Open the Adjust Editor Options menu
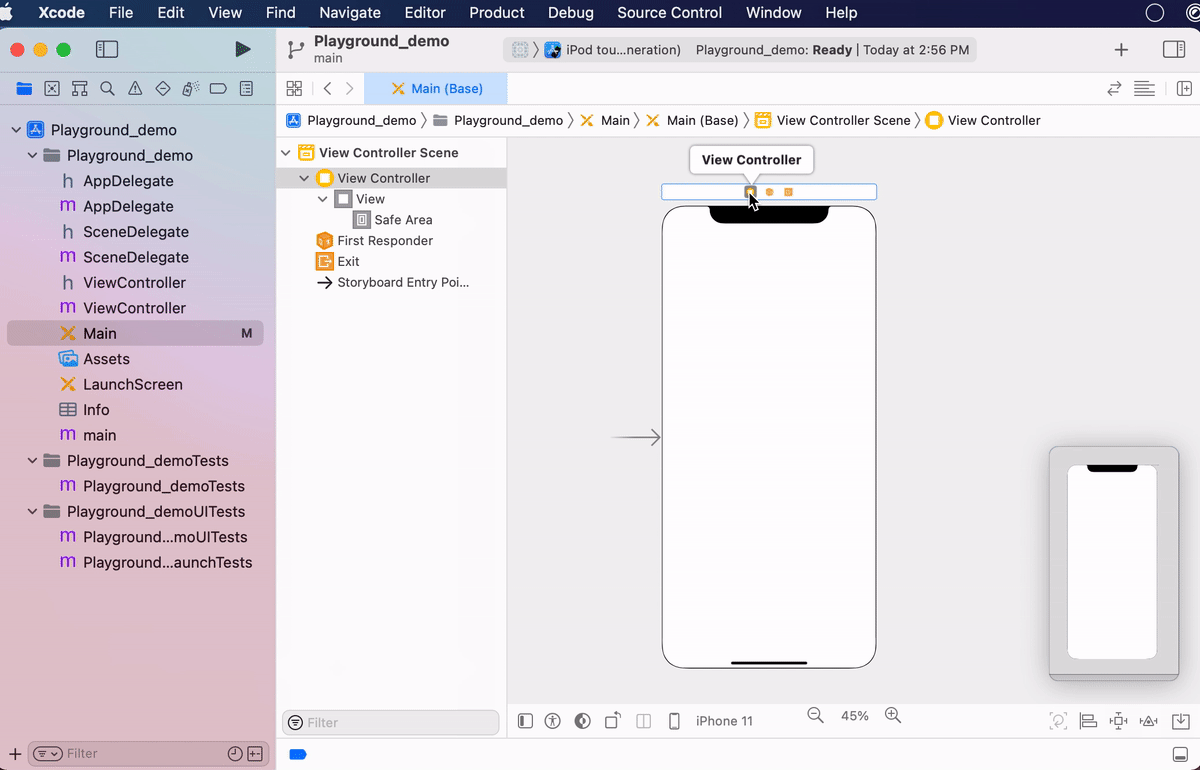The image size is (1200, 770). pyautogui.click(x=1145, y=88)
